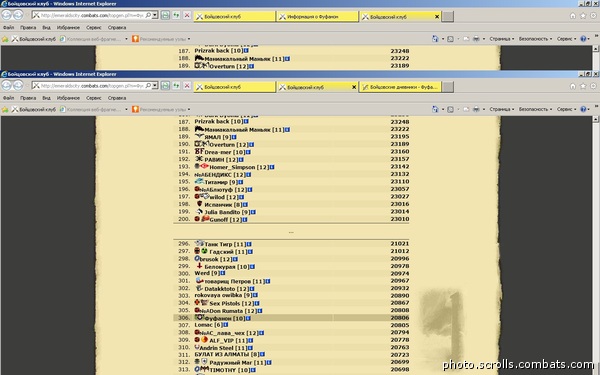The width and height of the screenshot is (600, 375).
Task: Open info icon beside Танк Тигр [11]
Action: 249,244
